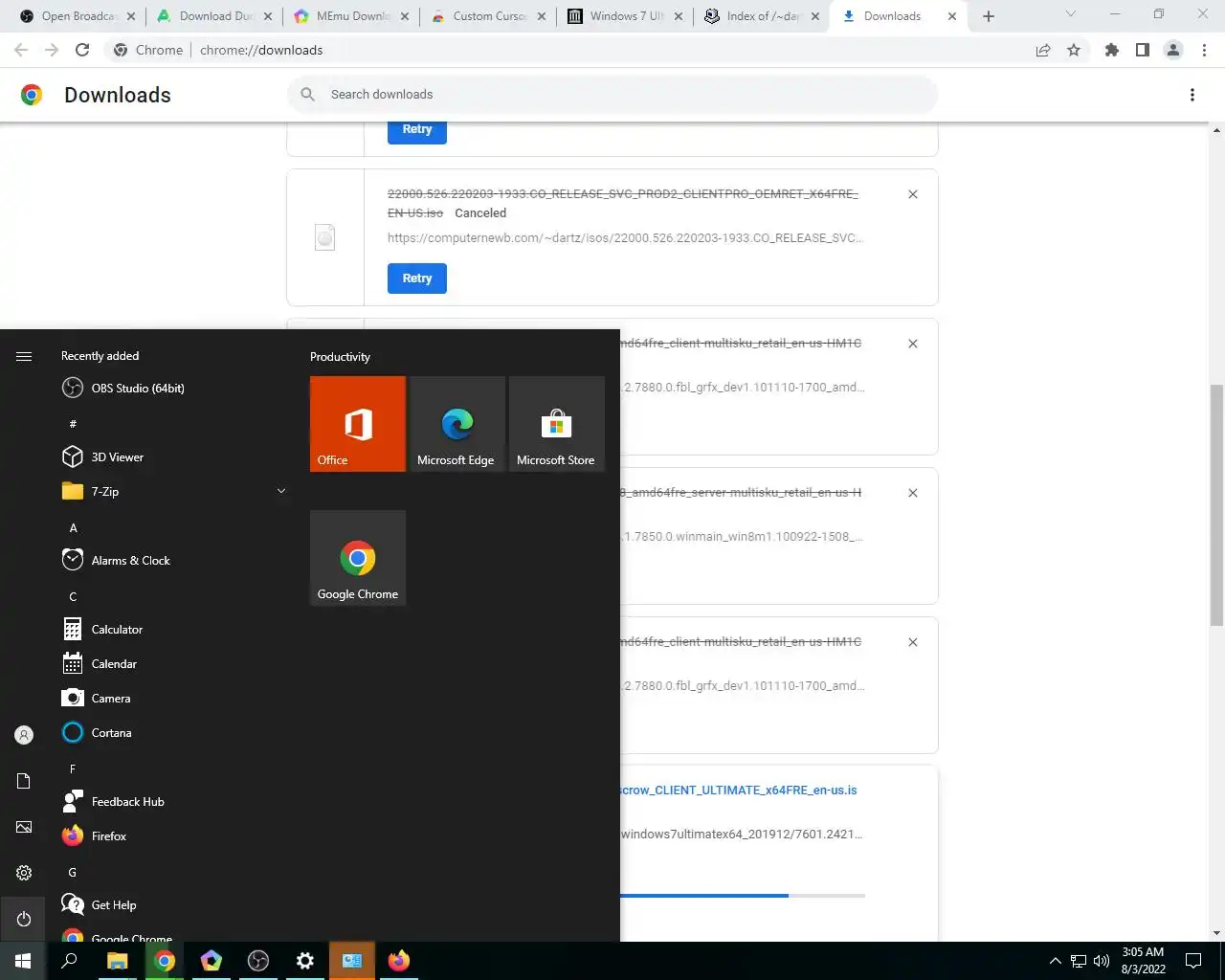1225x980 pixels.
Task: Launch Calculator from the app list
Action: pyautogui.click(x=102, y=629)
